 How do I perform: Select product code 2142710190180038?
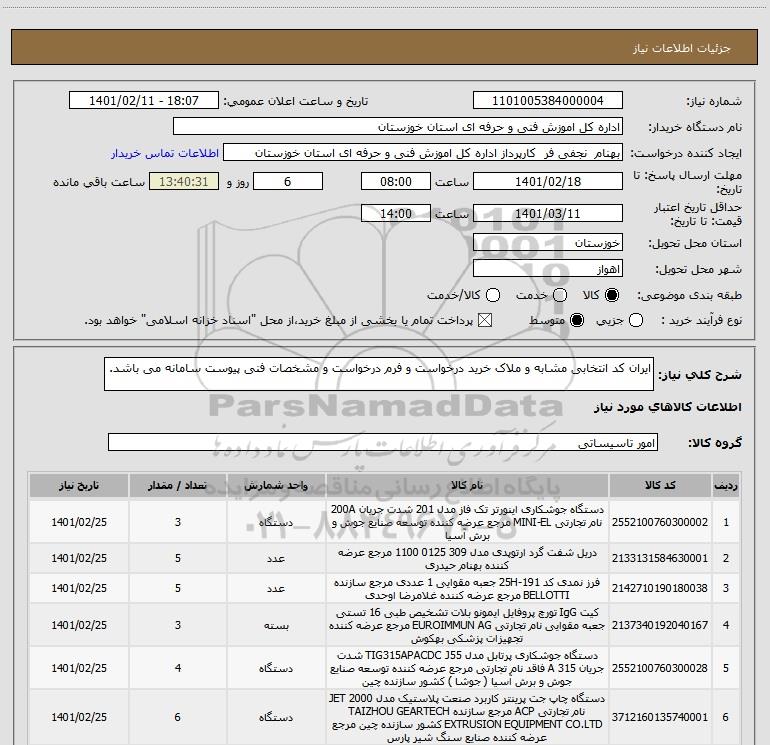point(660,588)
